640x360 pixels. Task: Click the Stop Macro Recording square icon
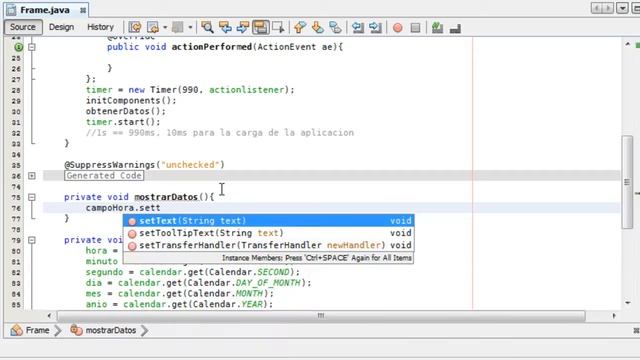coord(416,28)
